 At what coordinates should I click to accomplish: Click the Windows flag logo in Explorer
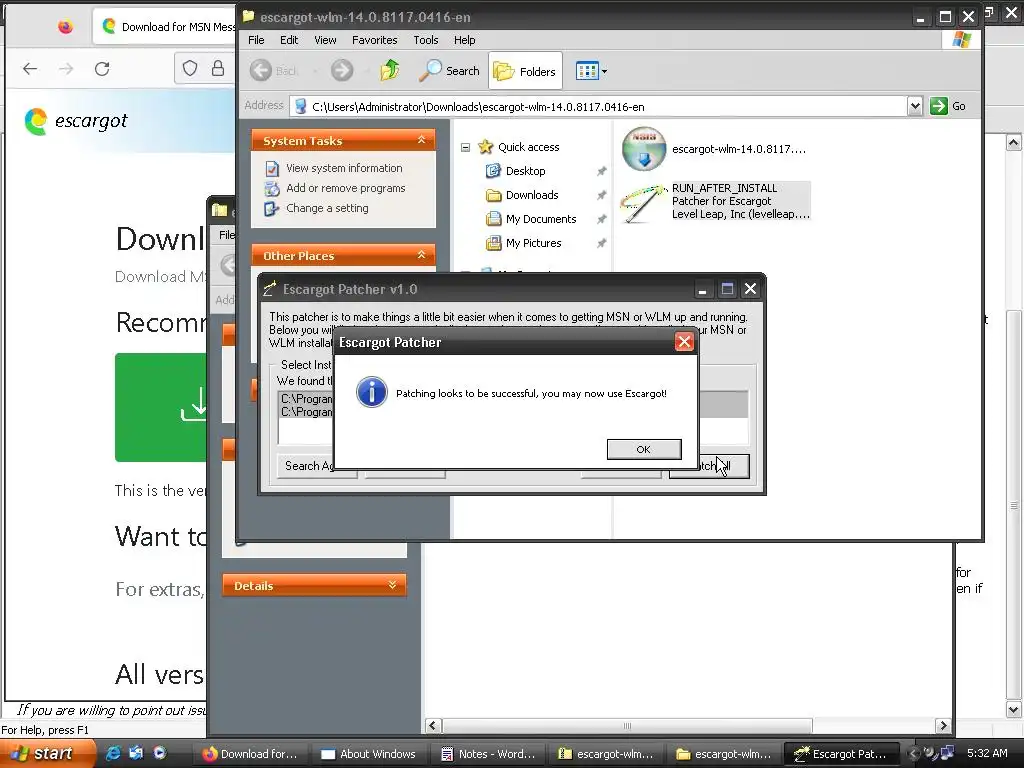pos(961,39)
